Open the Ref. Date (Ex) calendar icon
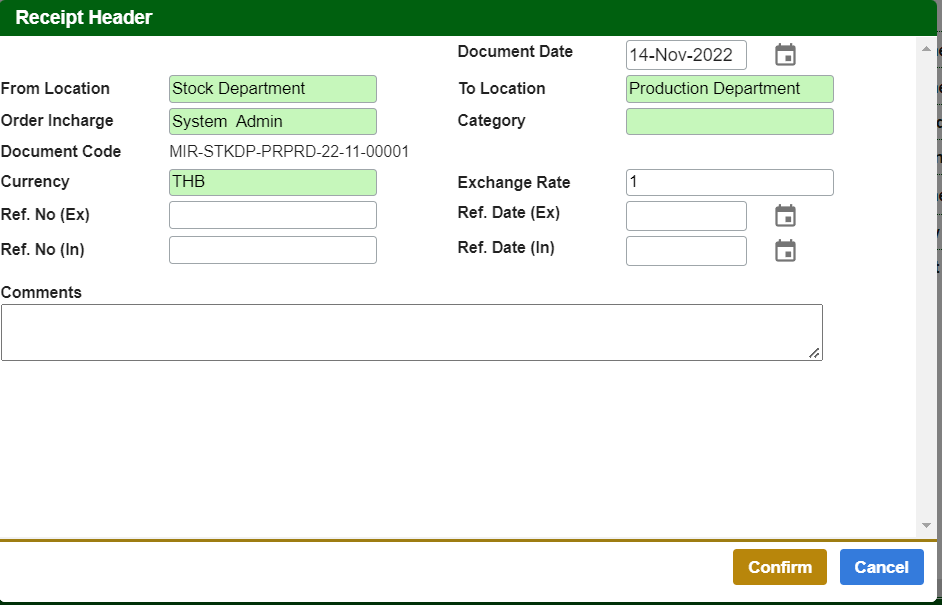The height and width of the screenshot is (605, 942). pos(785,216)
